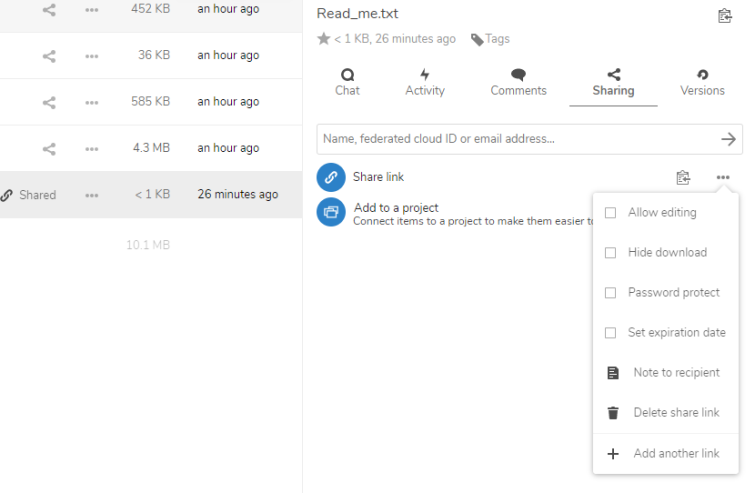Check the Hide download option

click(x=610, y=253)
